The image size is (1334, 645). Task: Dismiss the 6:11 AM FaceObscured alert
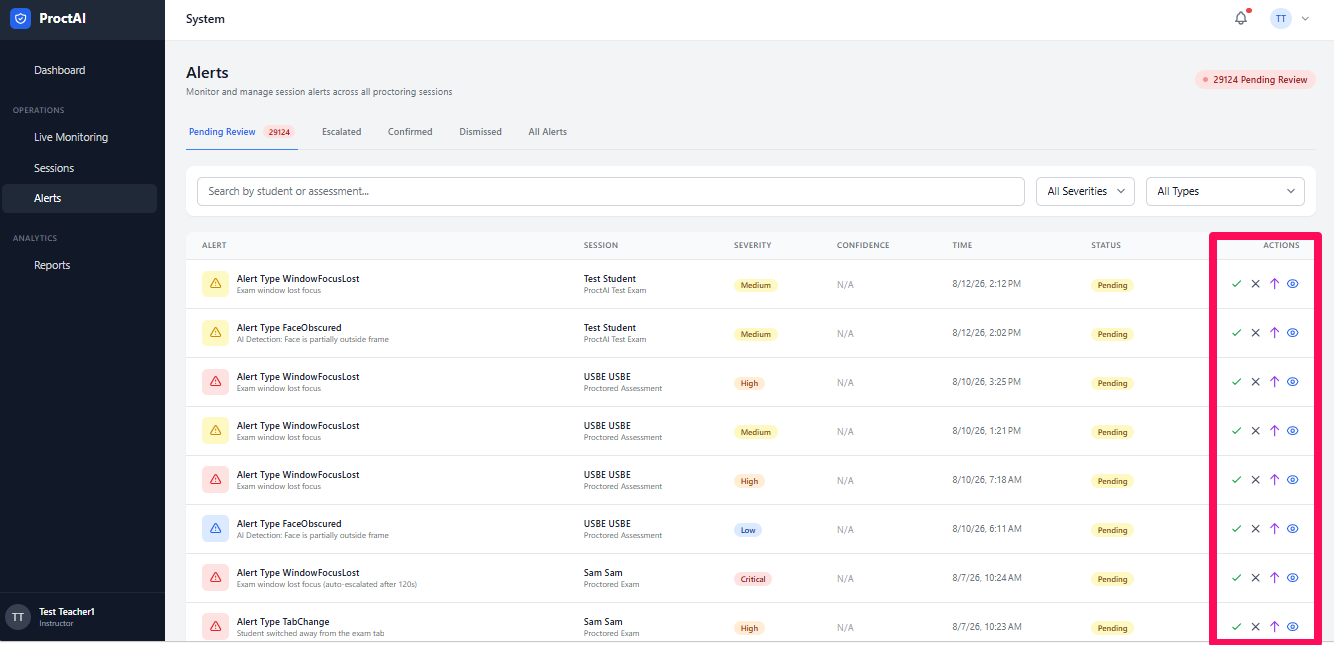1255,529
